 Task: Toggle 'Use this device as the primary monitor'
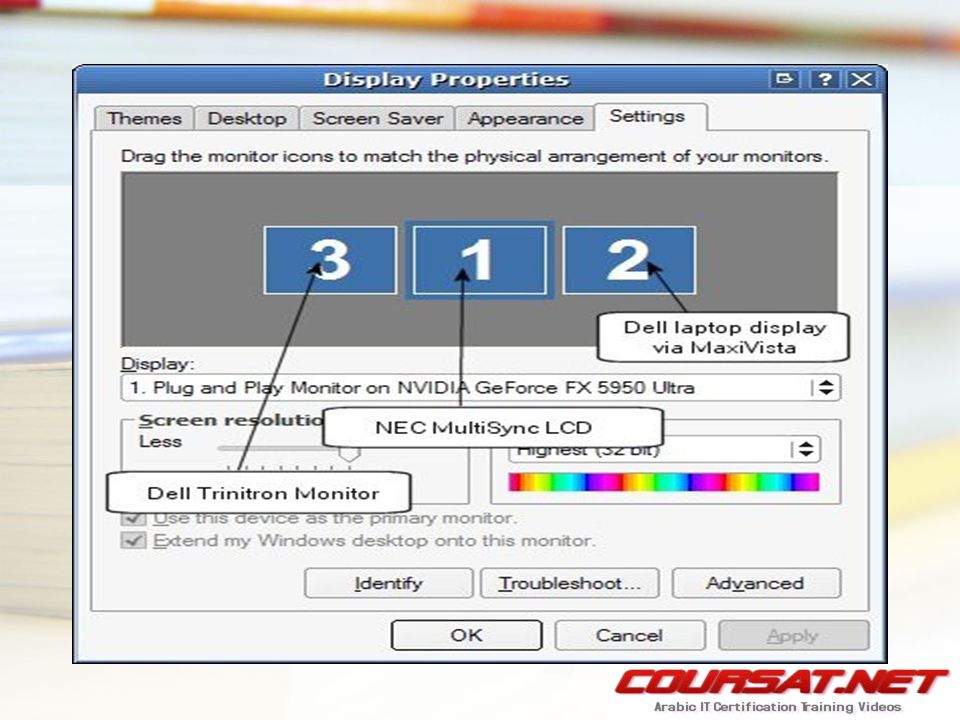[x=133, y=519]
